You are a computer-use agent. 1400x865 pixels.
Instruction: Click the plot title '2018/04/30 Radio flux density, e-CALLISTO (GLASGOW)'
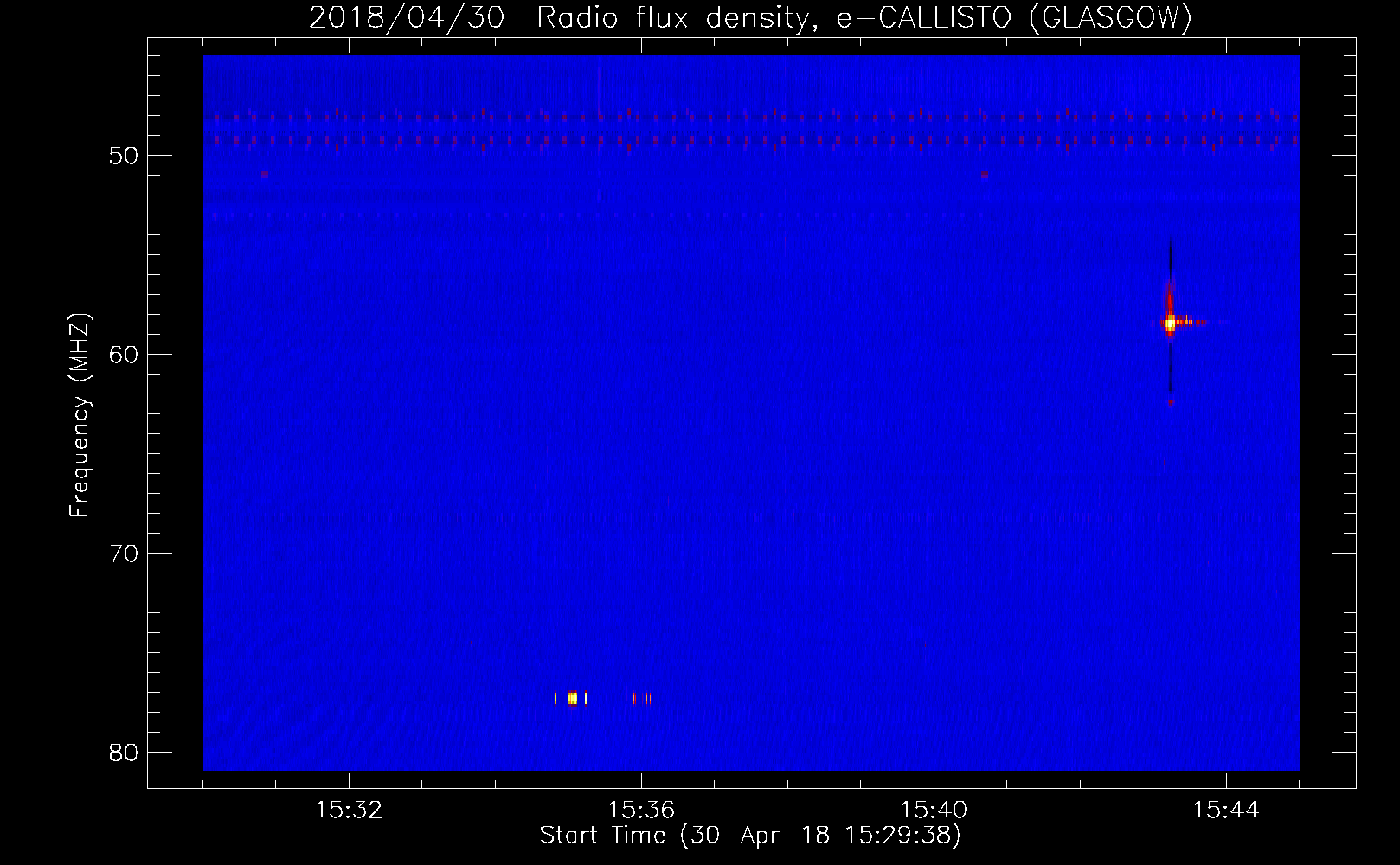click(x=750, y=17)
